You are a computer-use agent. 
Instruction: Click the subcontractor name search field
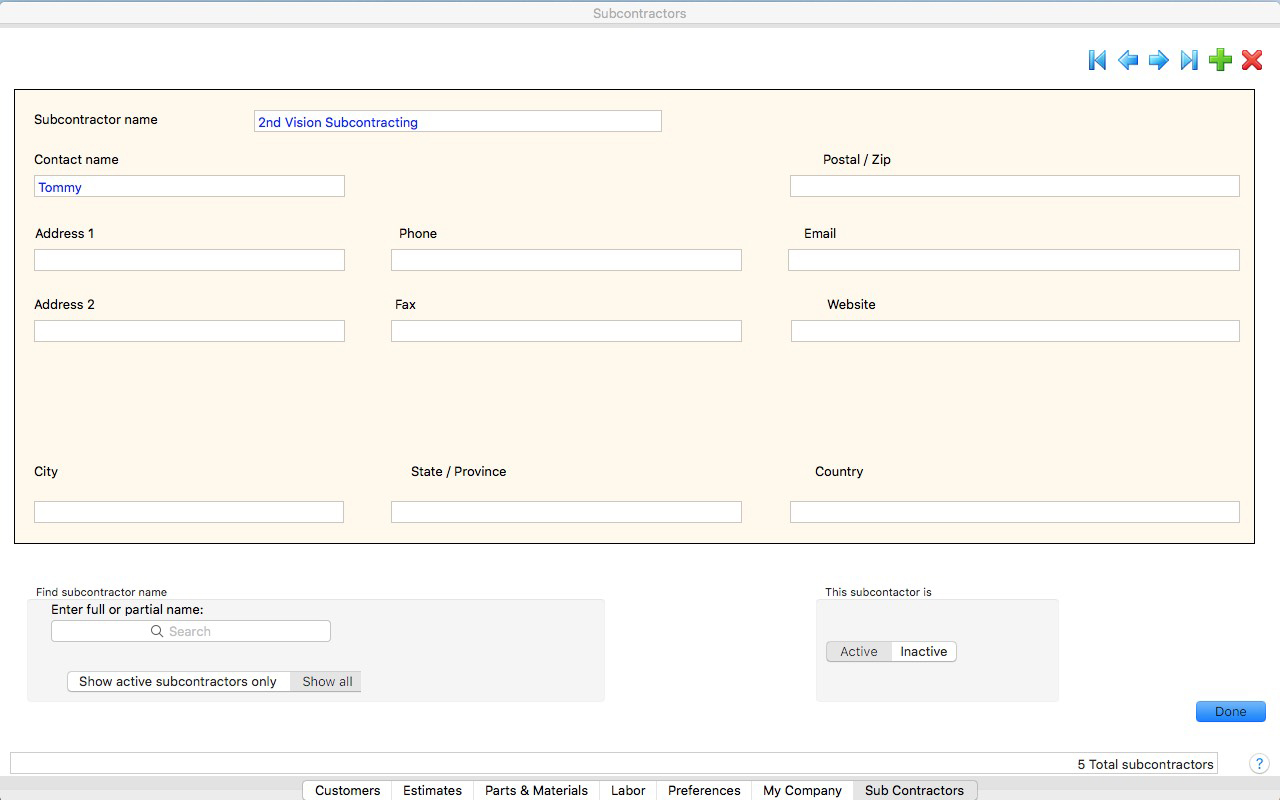[190, 631]
